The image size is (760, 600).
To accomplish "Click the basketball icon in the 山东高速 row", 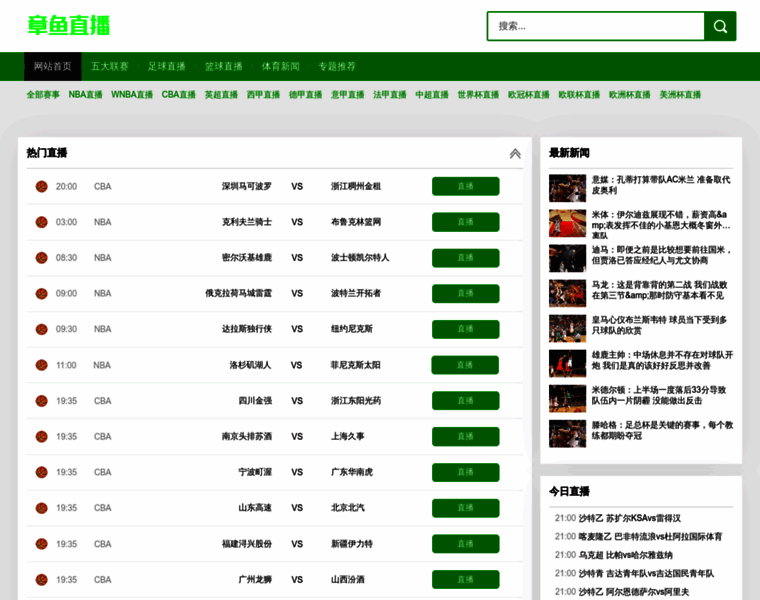I will click(42, 508).
